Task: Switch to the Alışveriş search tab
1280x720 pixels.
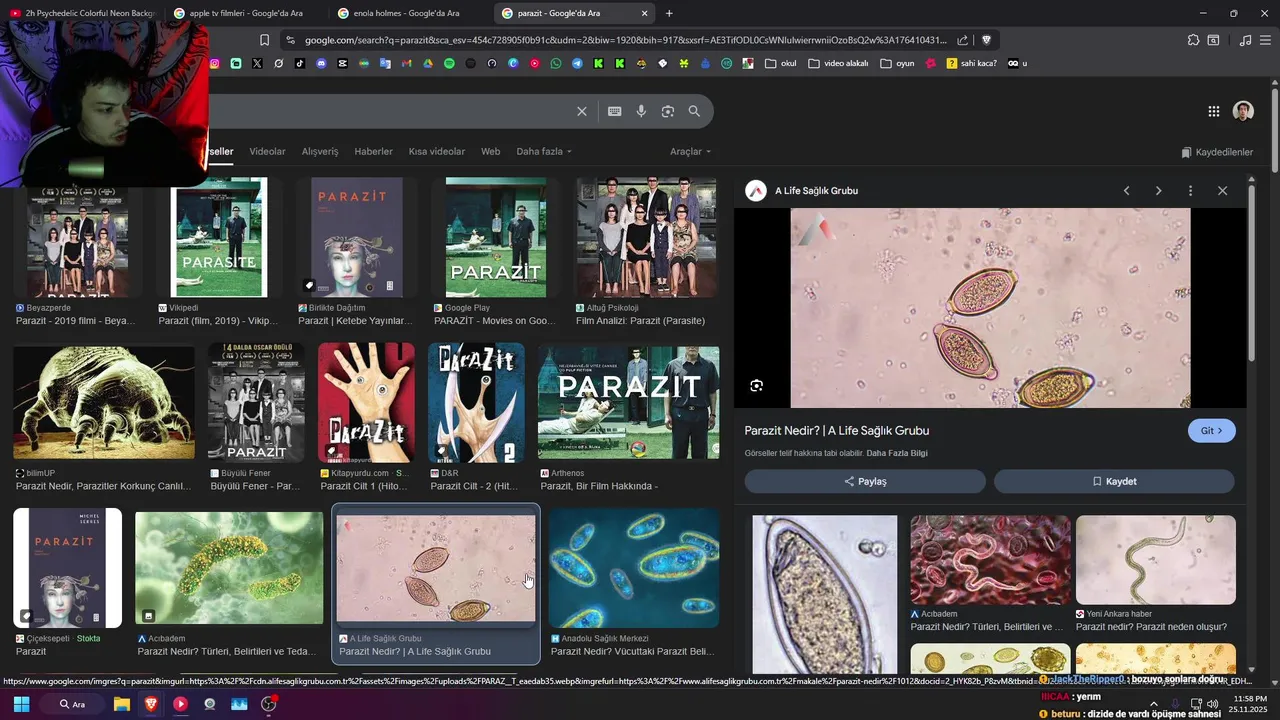Action: [320, 151]
